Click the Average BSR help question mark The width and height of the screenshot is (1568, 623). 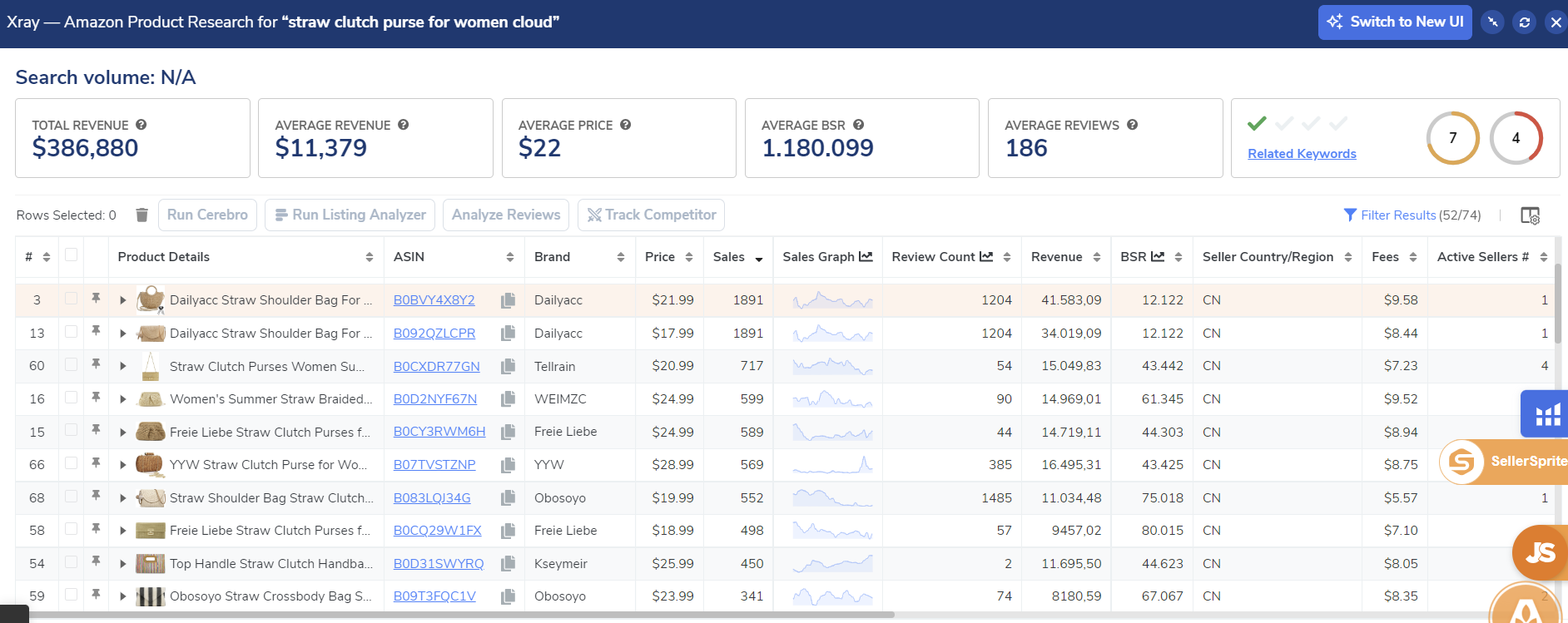[x=858, y=125]
